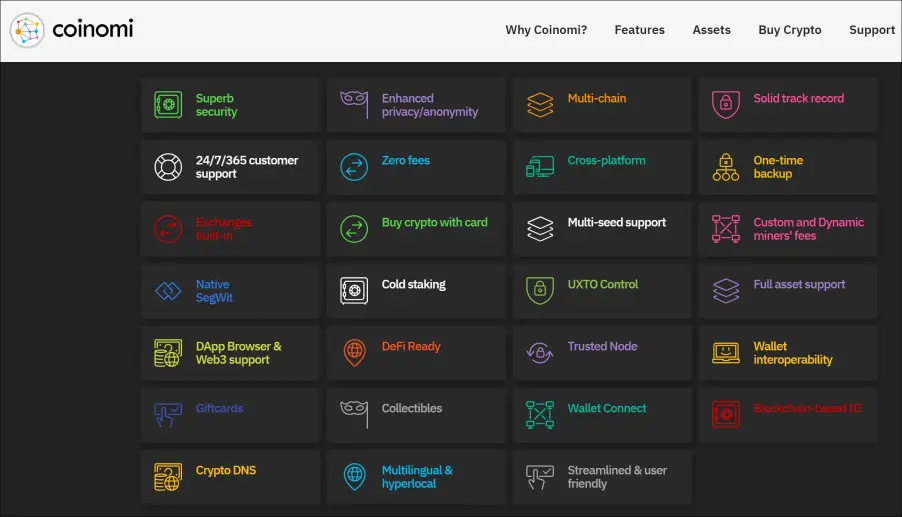Viewport: 902px width, 517px height.
Task: Select the Wallet Connect label
Action: [607, 408]
